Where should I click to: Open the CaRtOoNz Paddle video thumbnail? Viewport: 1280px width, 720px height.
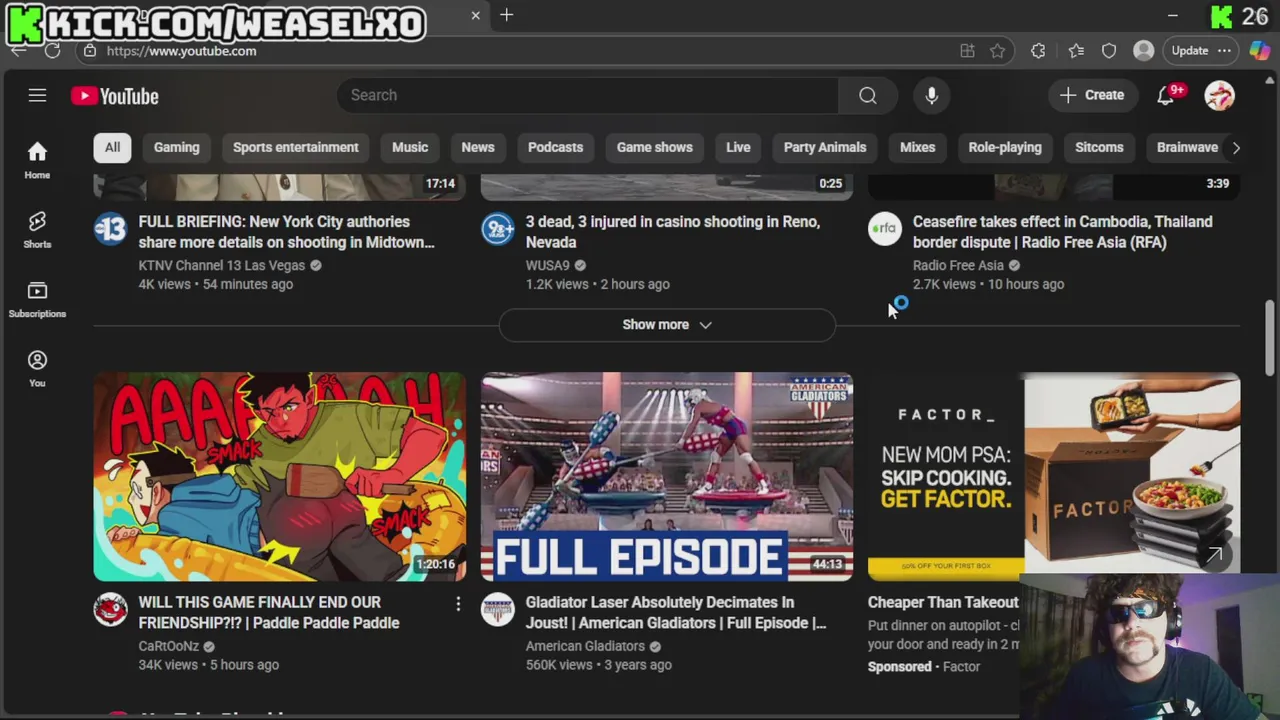(280, 477)
